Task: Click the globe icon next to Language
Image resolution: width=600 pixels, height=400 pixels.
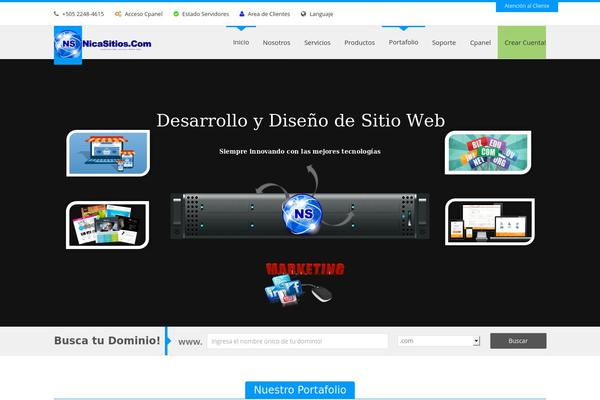Action: 303,14
